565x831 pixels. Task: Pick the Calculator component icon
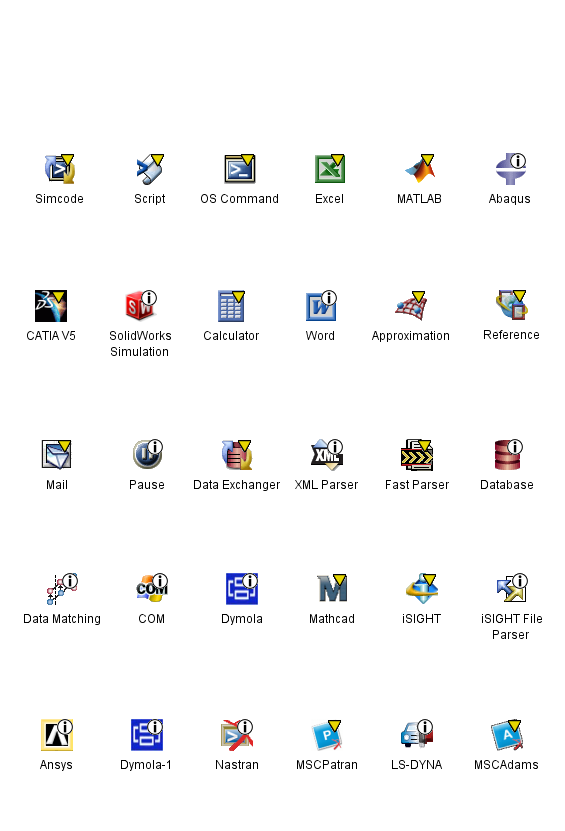(x=231, y=306)
